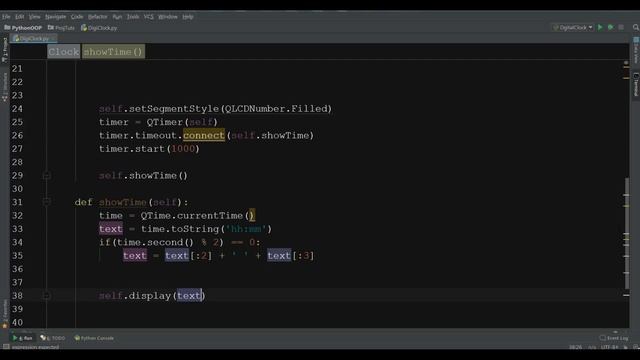Screen dimensions: 640x360
Task: Open the Terminal side panel
Action: pyautogui.click(x=636, y=84)
